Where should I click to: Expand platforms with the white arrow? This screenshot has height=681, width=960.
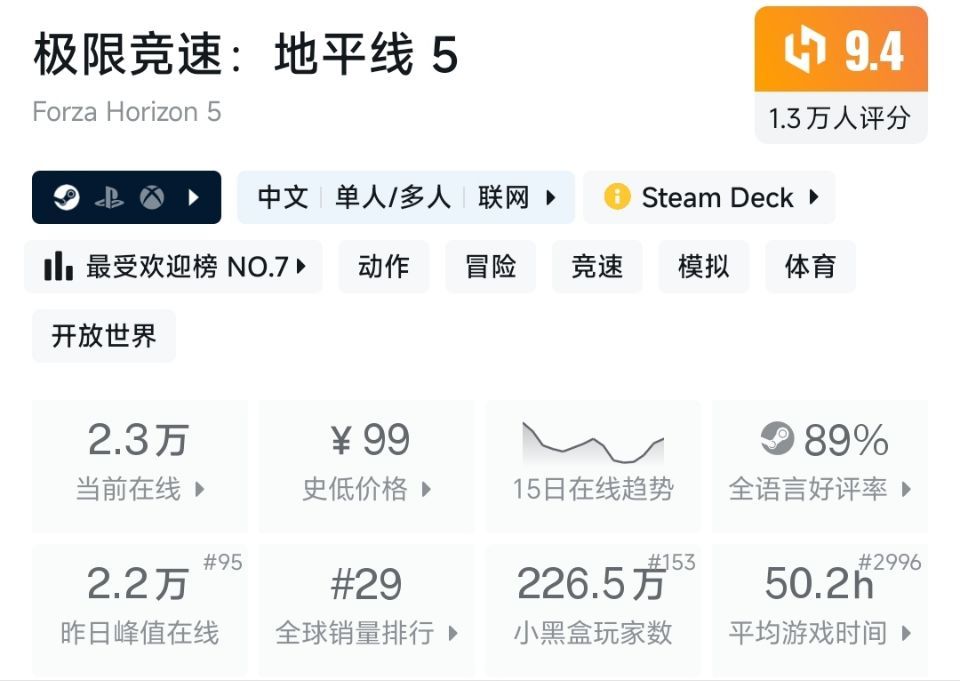pos(194,198)
